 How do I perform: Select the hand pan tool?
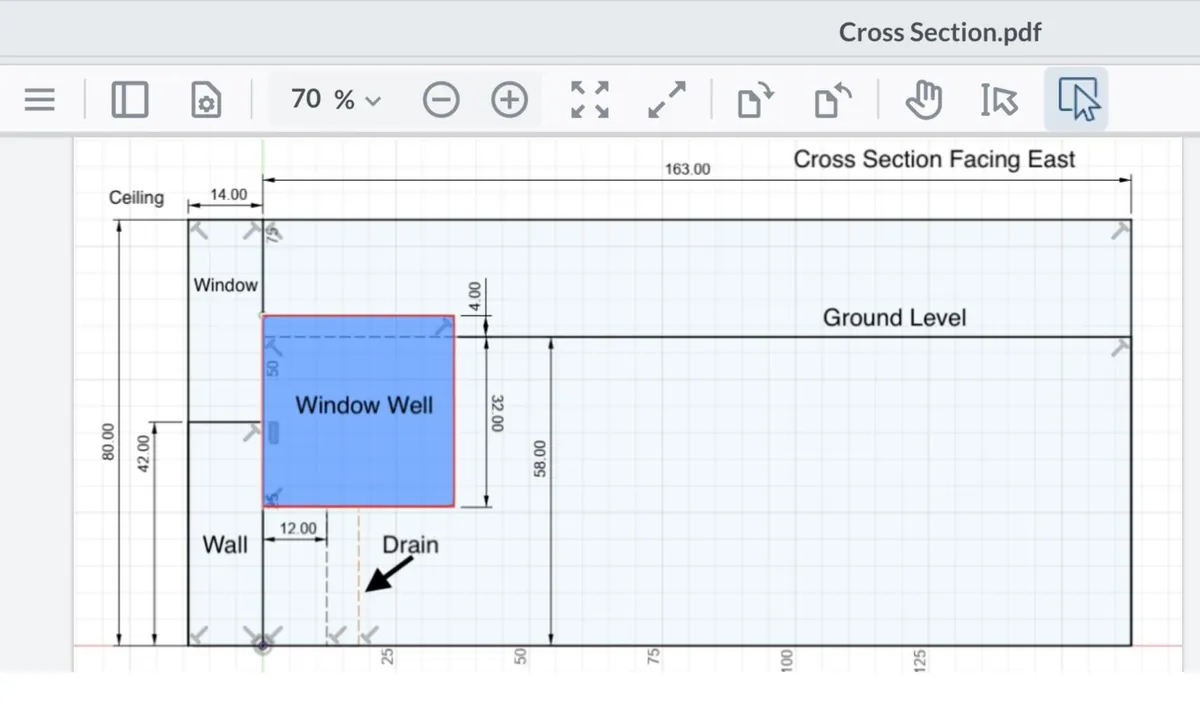click(x=924, y=100)
